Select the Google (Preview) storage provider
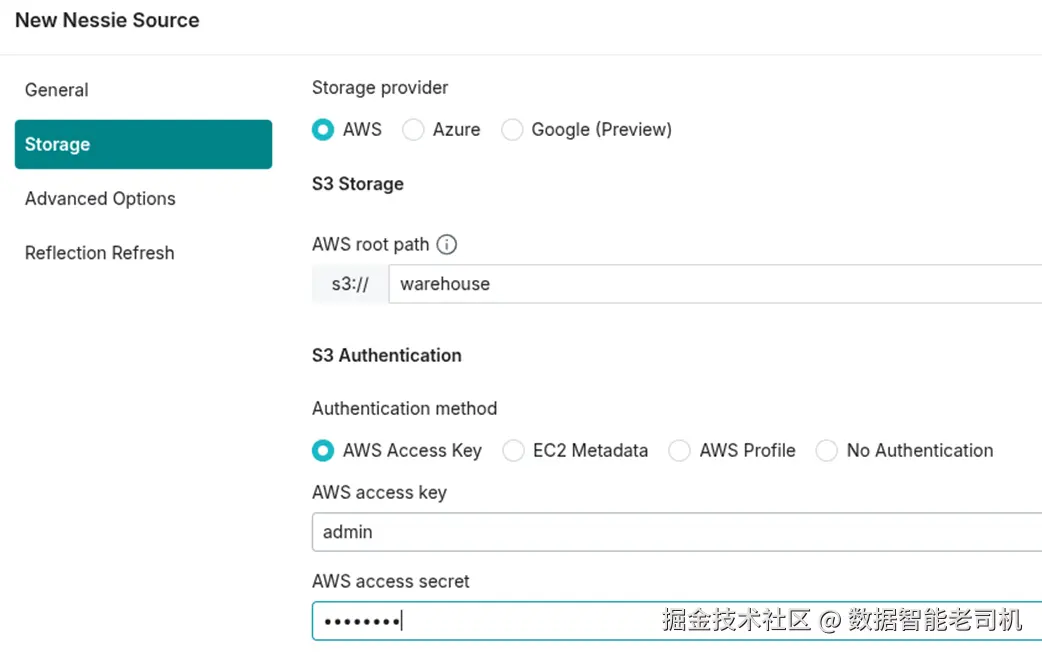1042x653 pixels. 512,130
